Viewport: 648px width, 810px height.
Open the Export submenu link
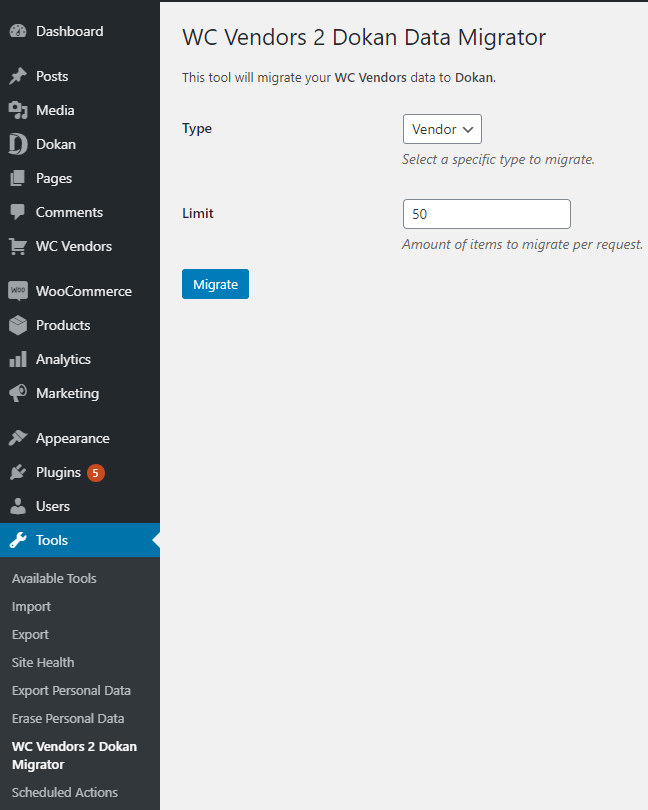coord(30,635)
